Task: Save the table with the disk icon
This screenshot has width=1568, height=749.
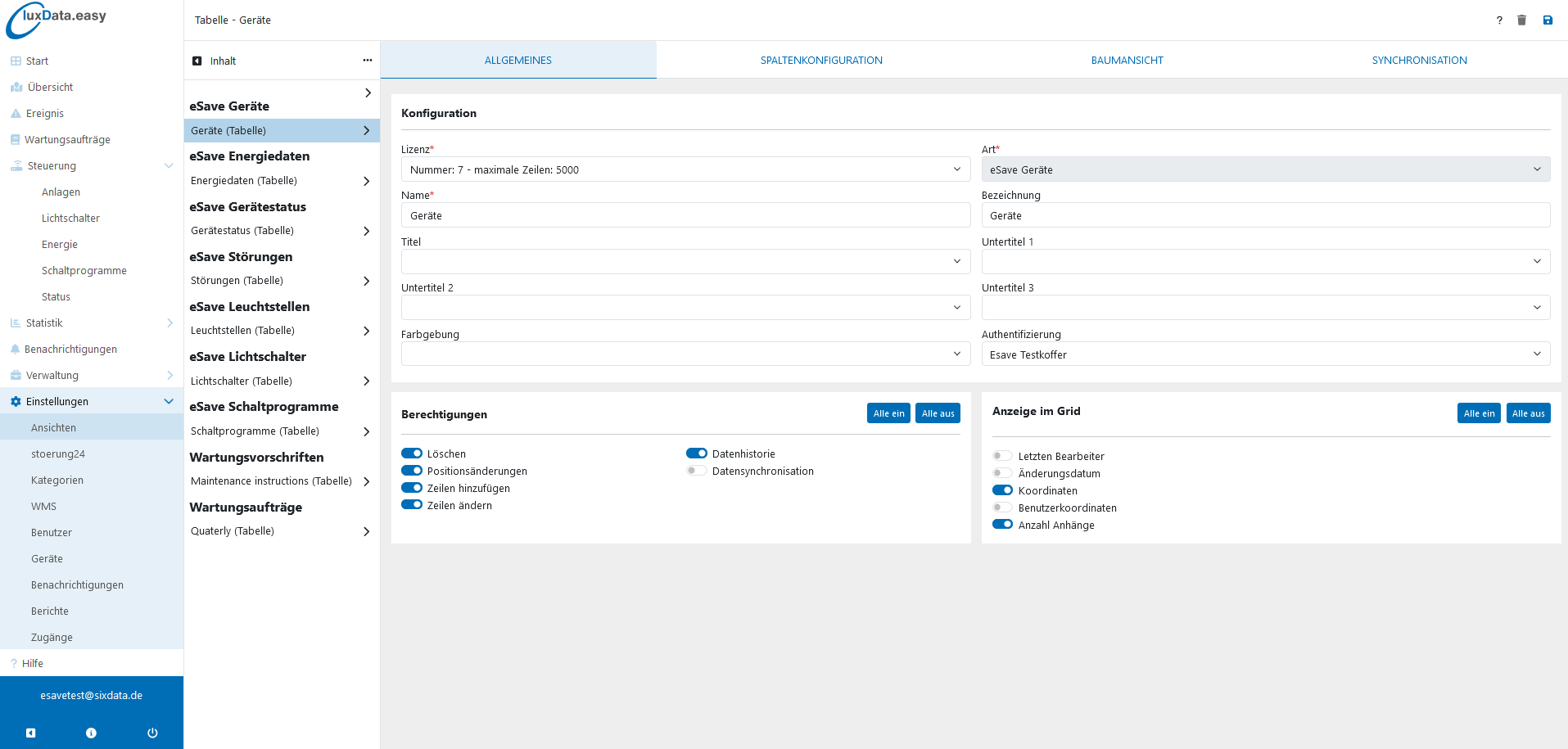Action: tap(1548, 20)
